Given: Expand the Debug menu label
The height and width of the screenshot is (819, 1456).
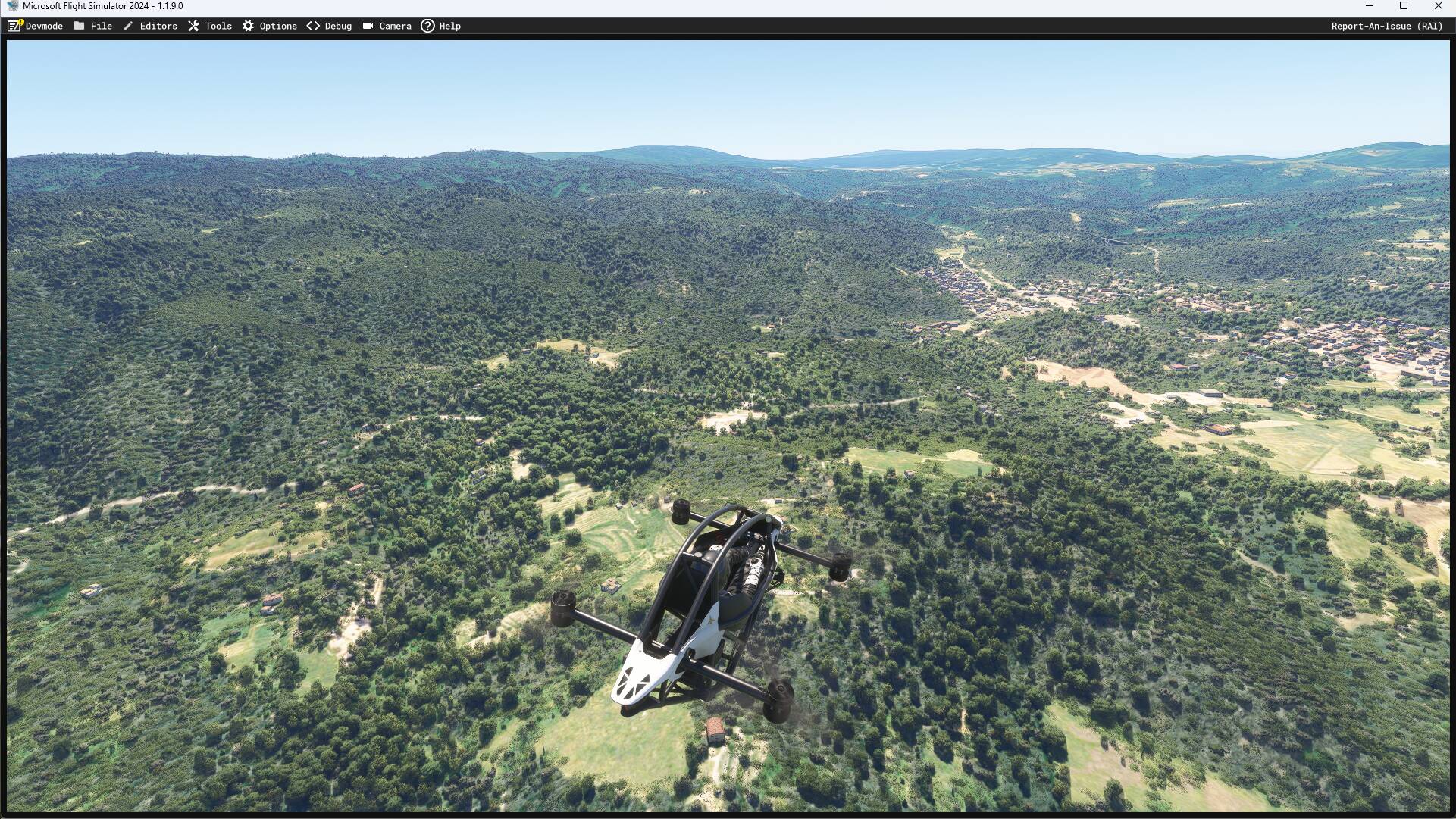Looking at the screenshot, I should pyautogui.click(x=338, y=26).
